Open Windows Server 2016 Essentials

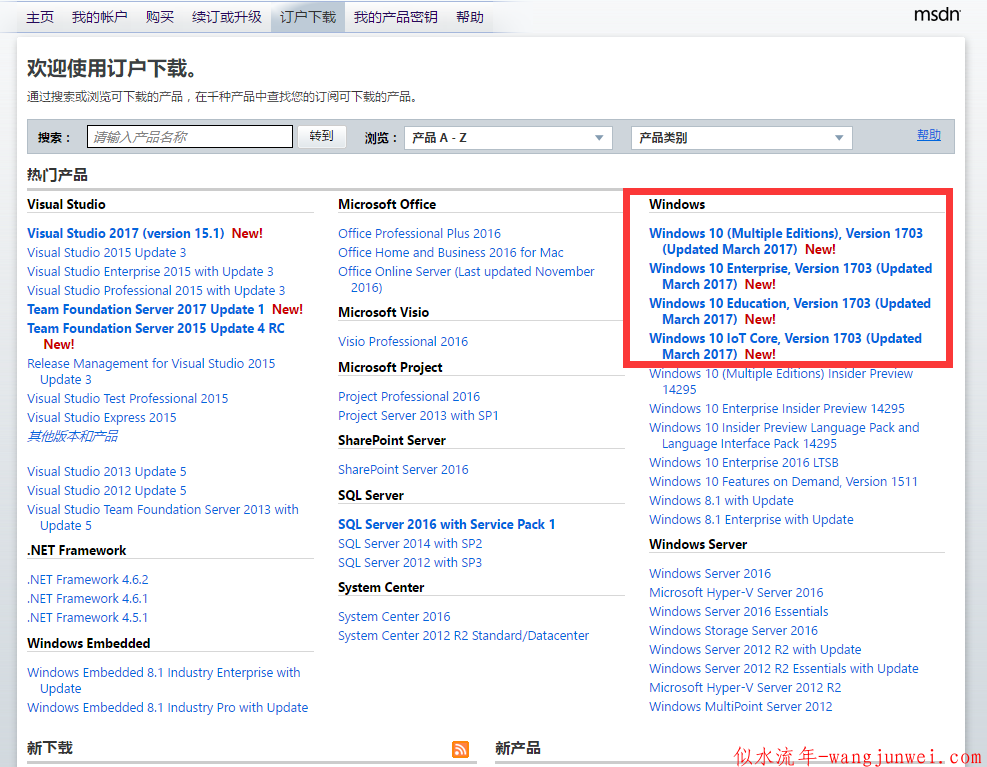click(739, 611)
